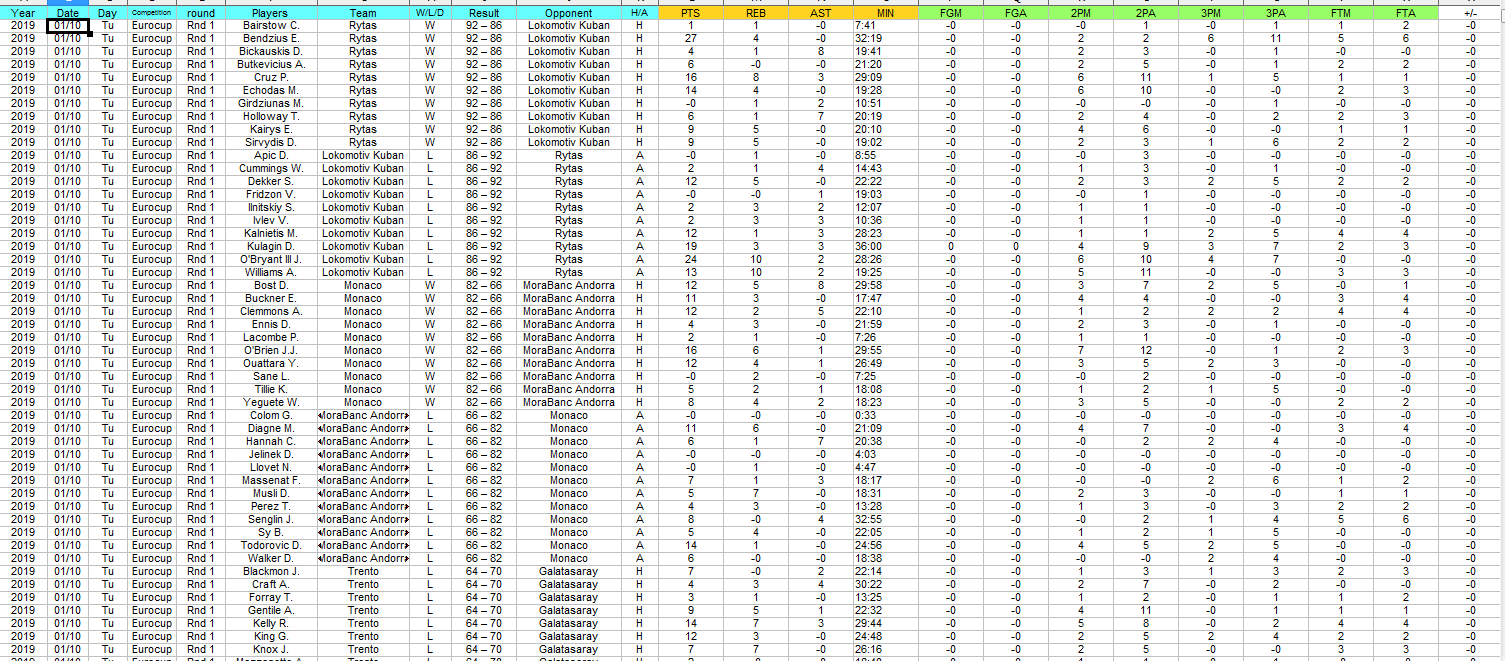Click the FTA header cell

click(1405, 13)
